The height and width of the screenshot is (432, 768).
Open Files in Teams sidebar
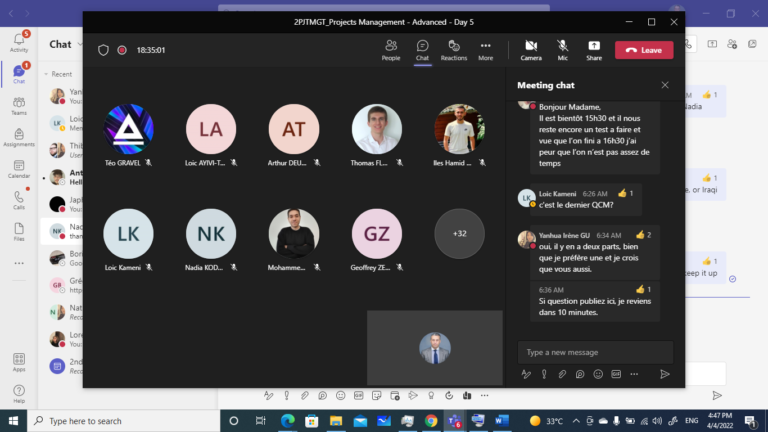pyautogui.click(x=19, y=232)
